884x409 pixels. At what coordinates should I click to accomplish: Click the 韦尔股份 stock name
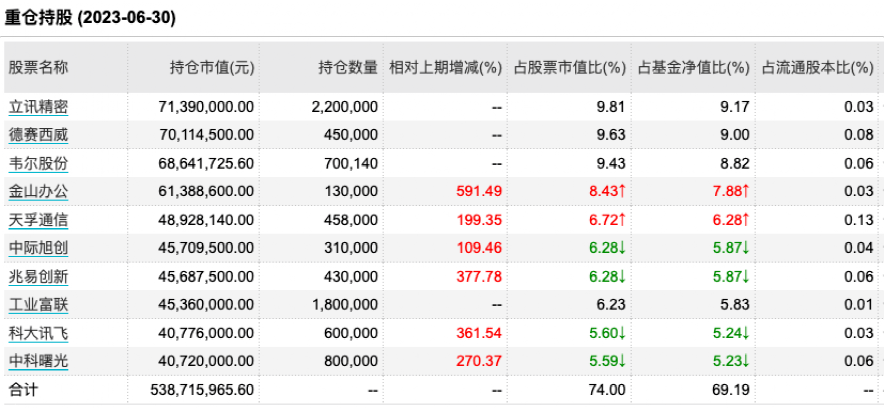point(38,163)
